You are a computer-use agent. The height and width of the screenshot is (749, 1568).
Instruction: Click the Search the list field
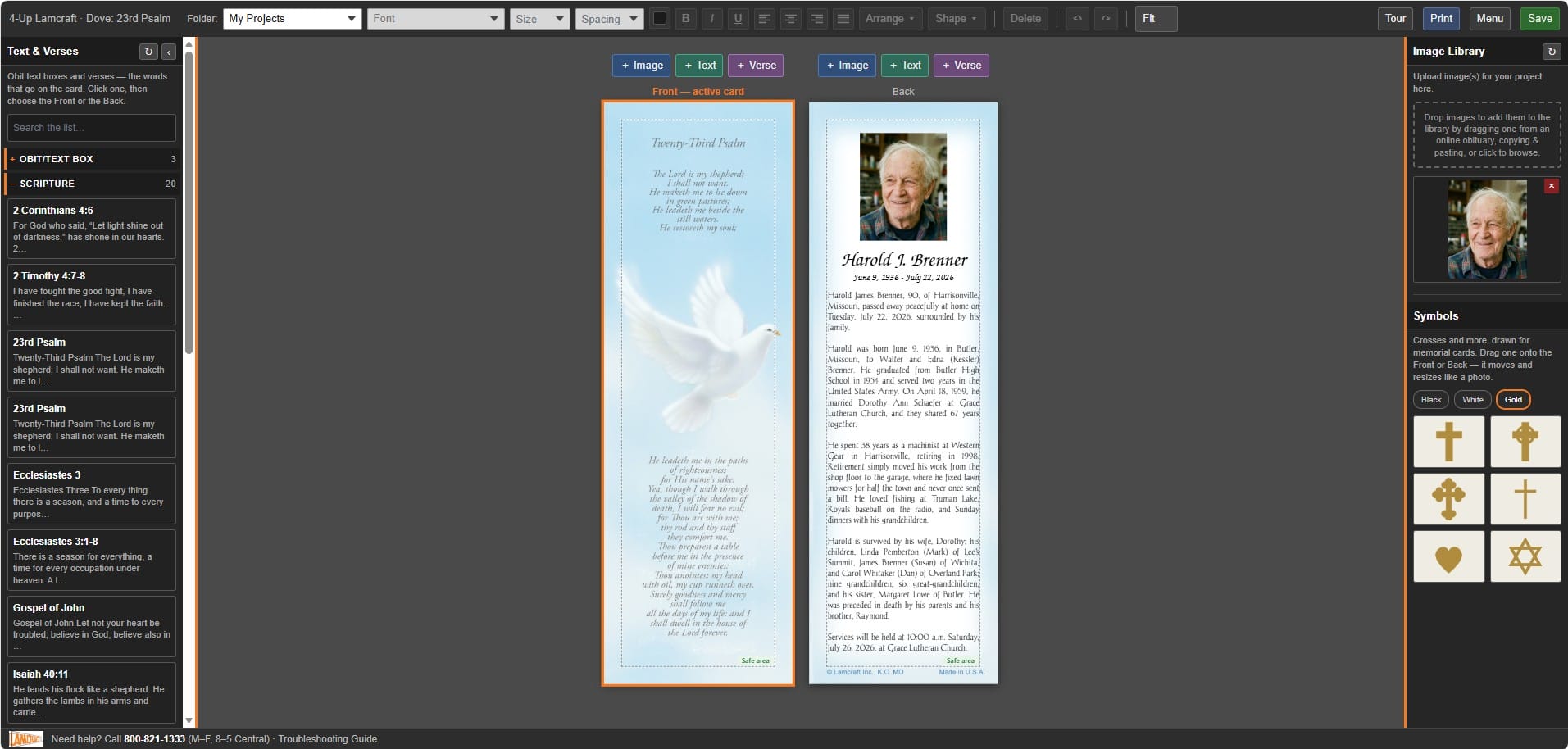click(x=92, y=128)
